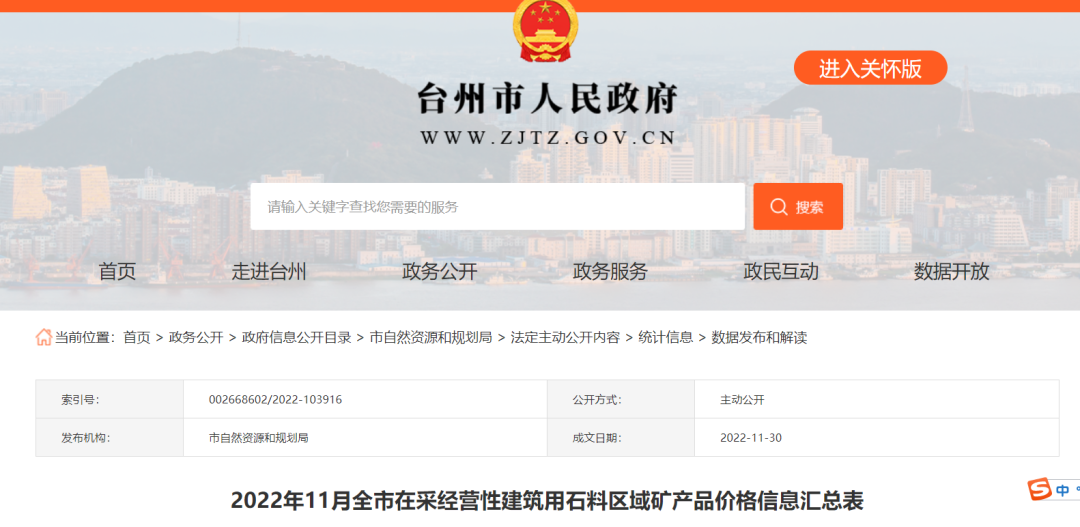Viewport: 1080px width, 527px height.
Task: Select 政务公开 in the main navigation bar
Action: click(440, 271)
